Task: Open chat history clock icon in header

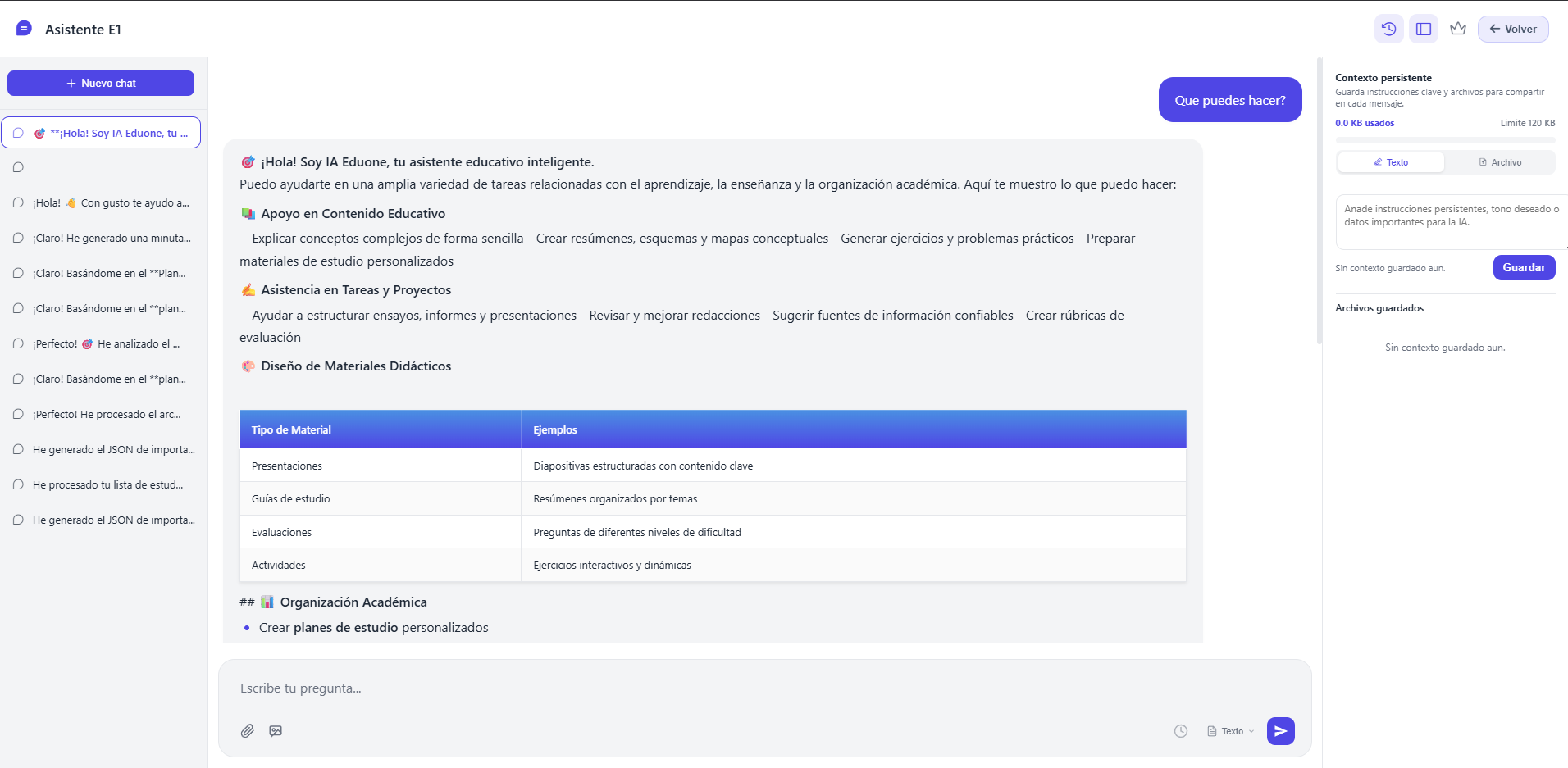Action: click(1388, 29)
